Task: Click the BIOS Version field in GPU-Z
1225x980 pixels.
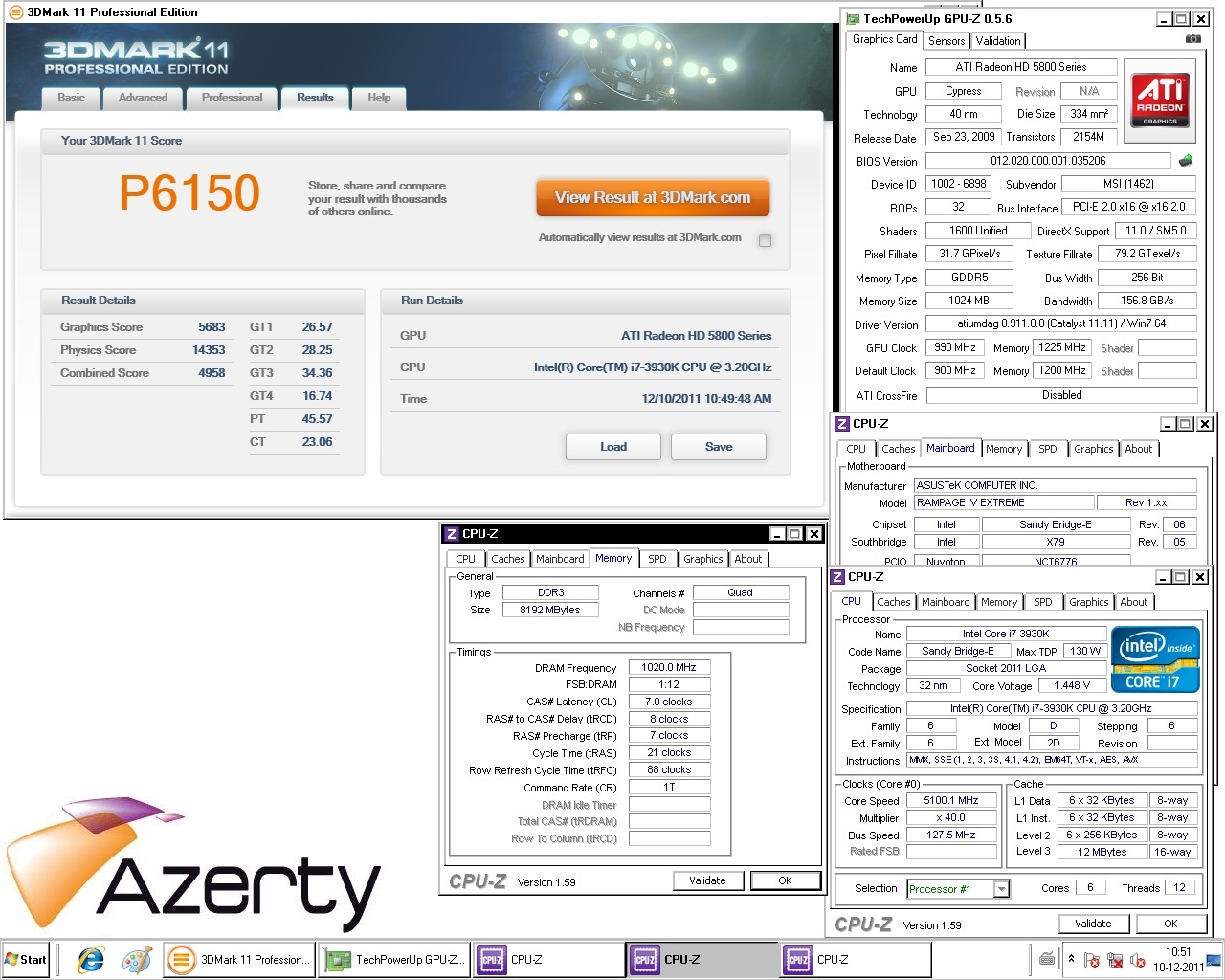Action: 1048,161
